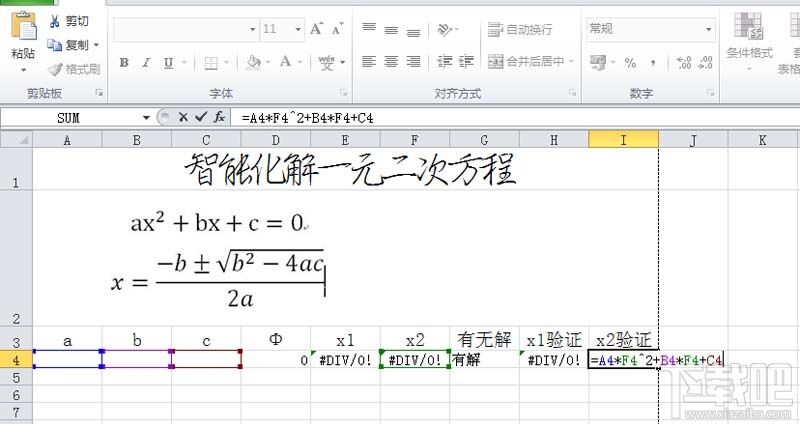Open the fill color bucket
The height and width of the screenshot is (424, 800).
pyautogui.click(x=253, y=63)
